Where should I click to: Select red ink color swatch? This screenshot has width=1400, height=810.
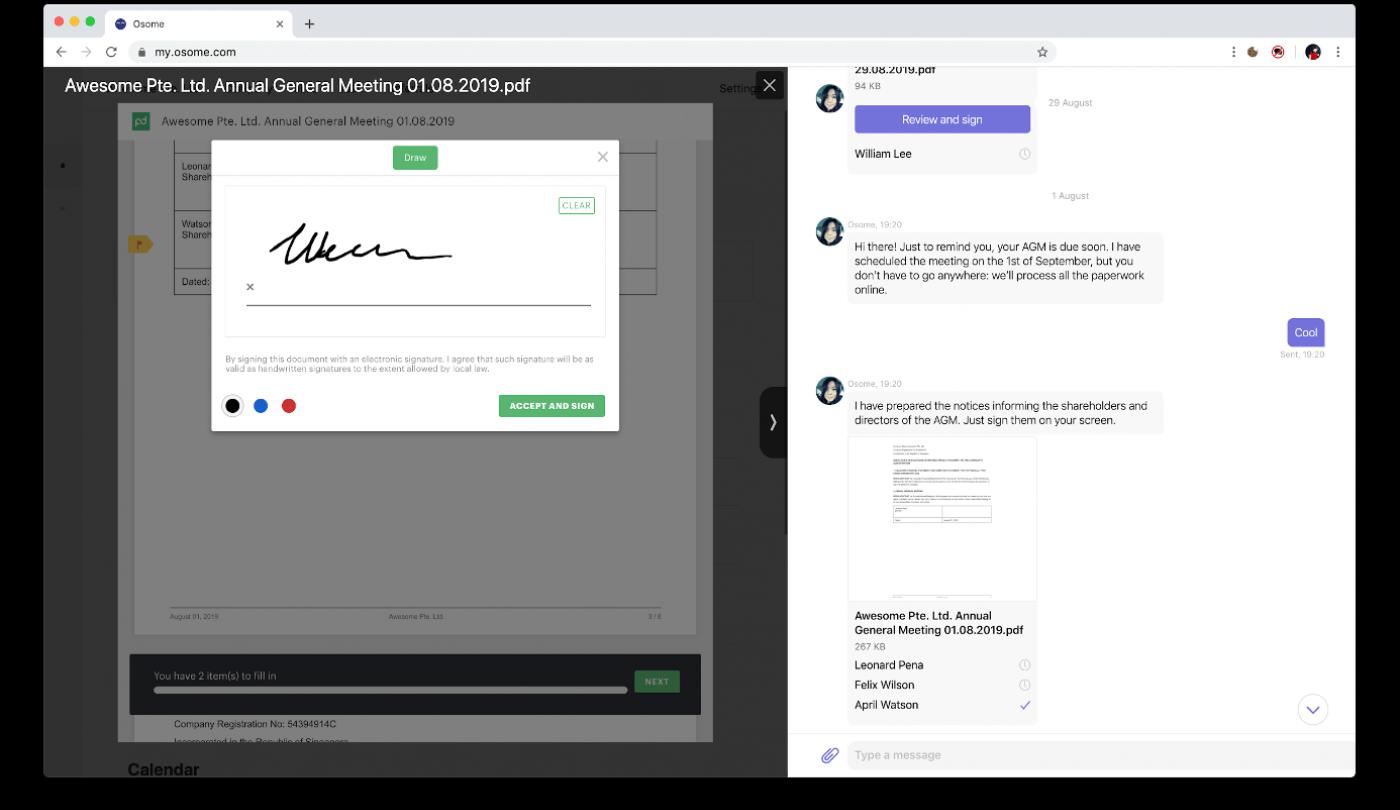289,406
